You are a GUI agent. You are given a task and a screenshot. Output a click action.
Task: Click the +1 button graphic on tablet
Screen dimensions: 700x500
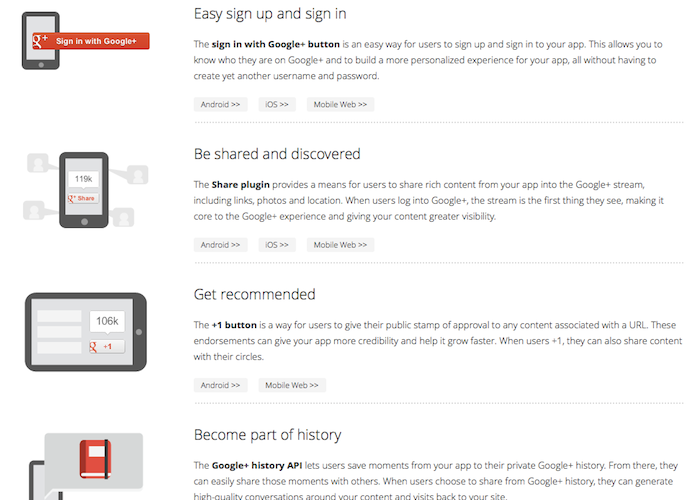107,346
